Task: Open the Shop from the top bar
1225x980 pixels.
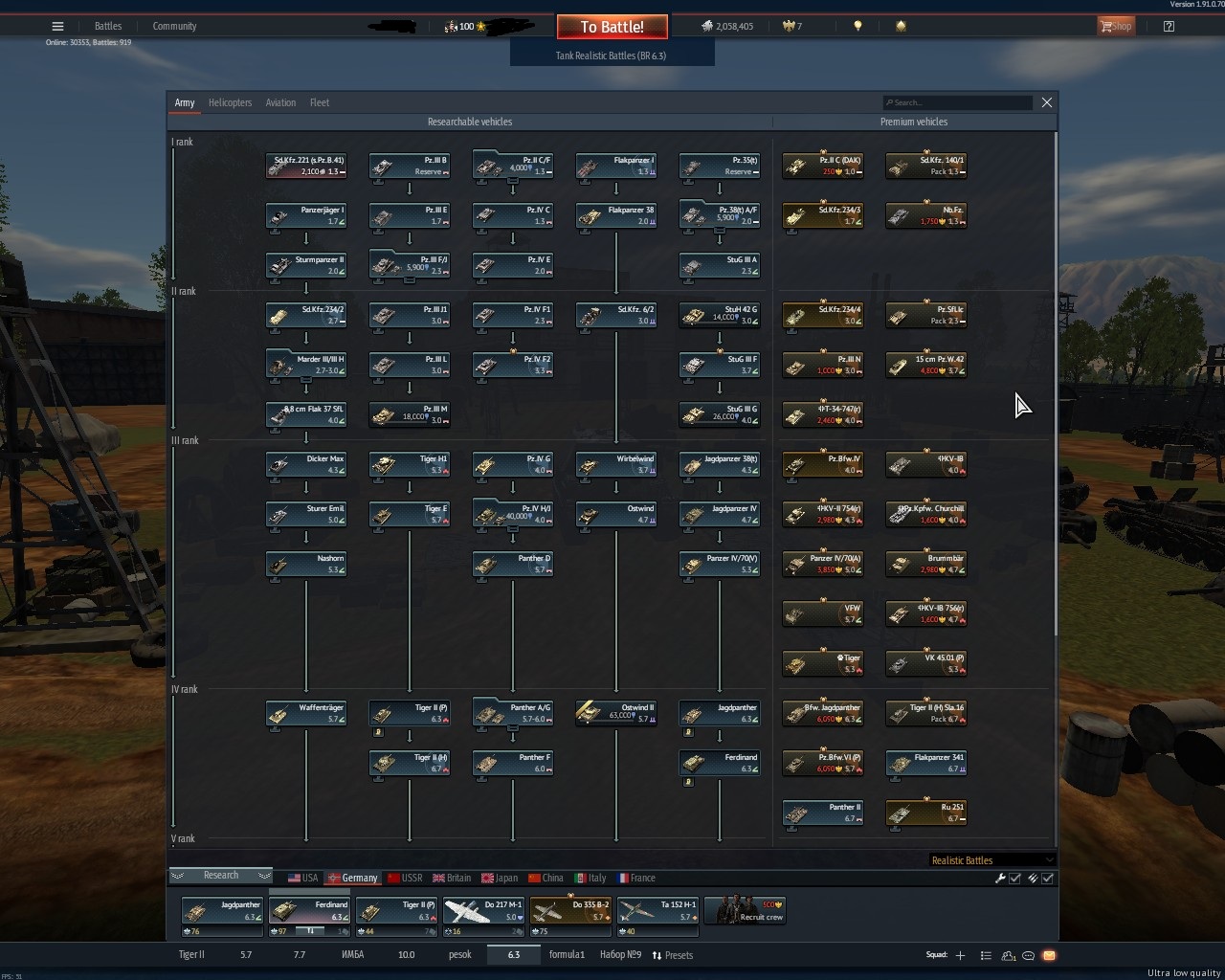Action: [1116, 26]
